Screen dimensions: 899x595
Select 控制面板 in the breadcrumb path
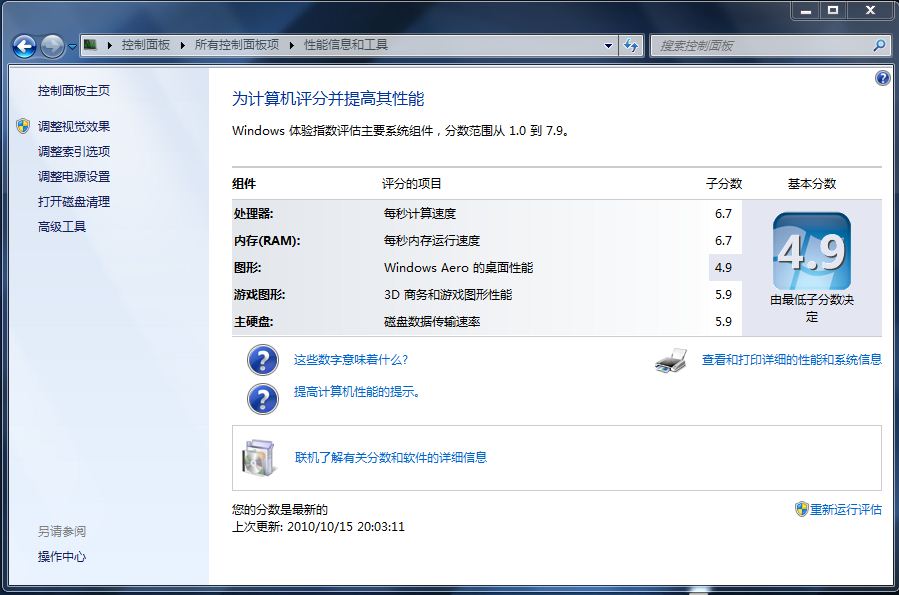(146, 45)
